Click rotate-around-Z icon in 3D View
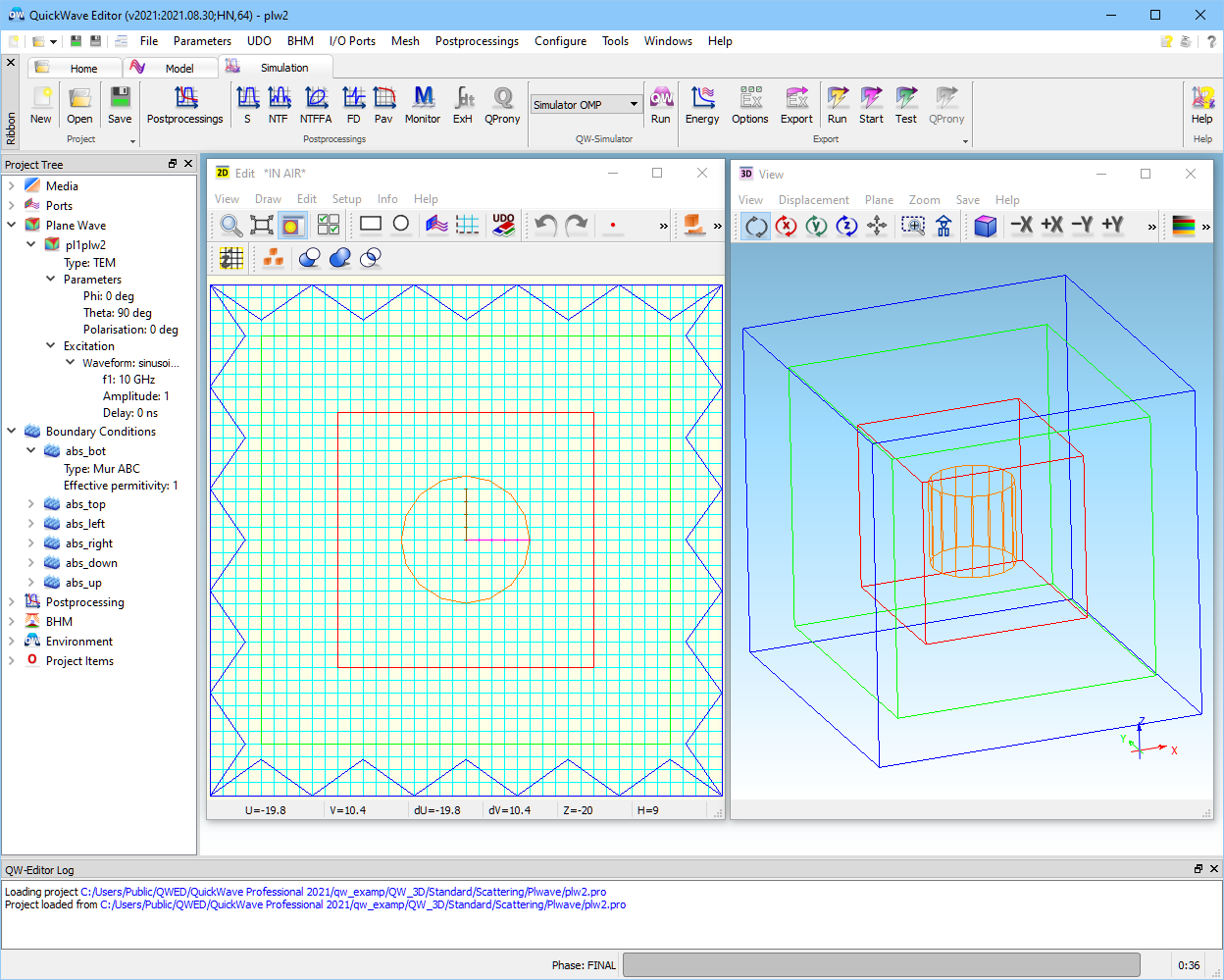1224x980 pixels. pyautogui.click(x=847, y=227)
